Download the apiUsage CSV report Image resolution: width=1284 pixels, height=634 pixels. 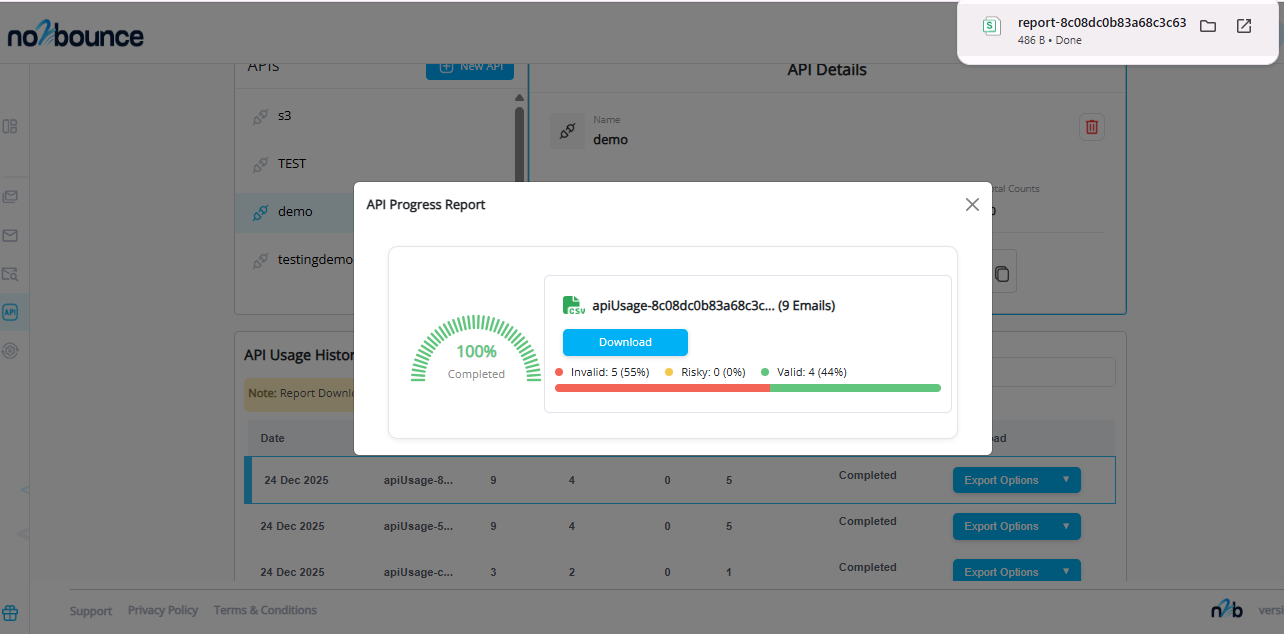(625, 342)
